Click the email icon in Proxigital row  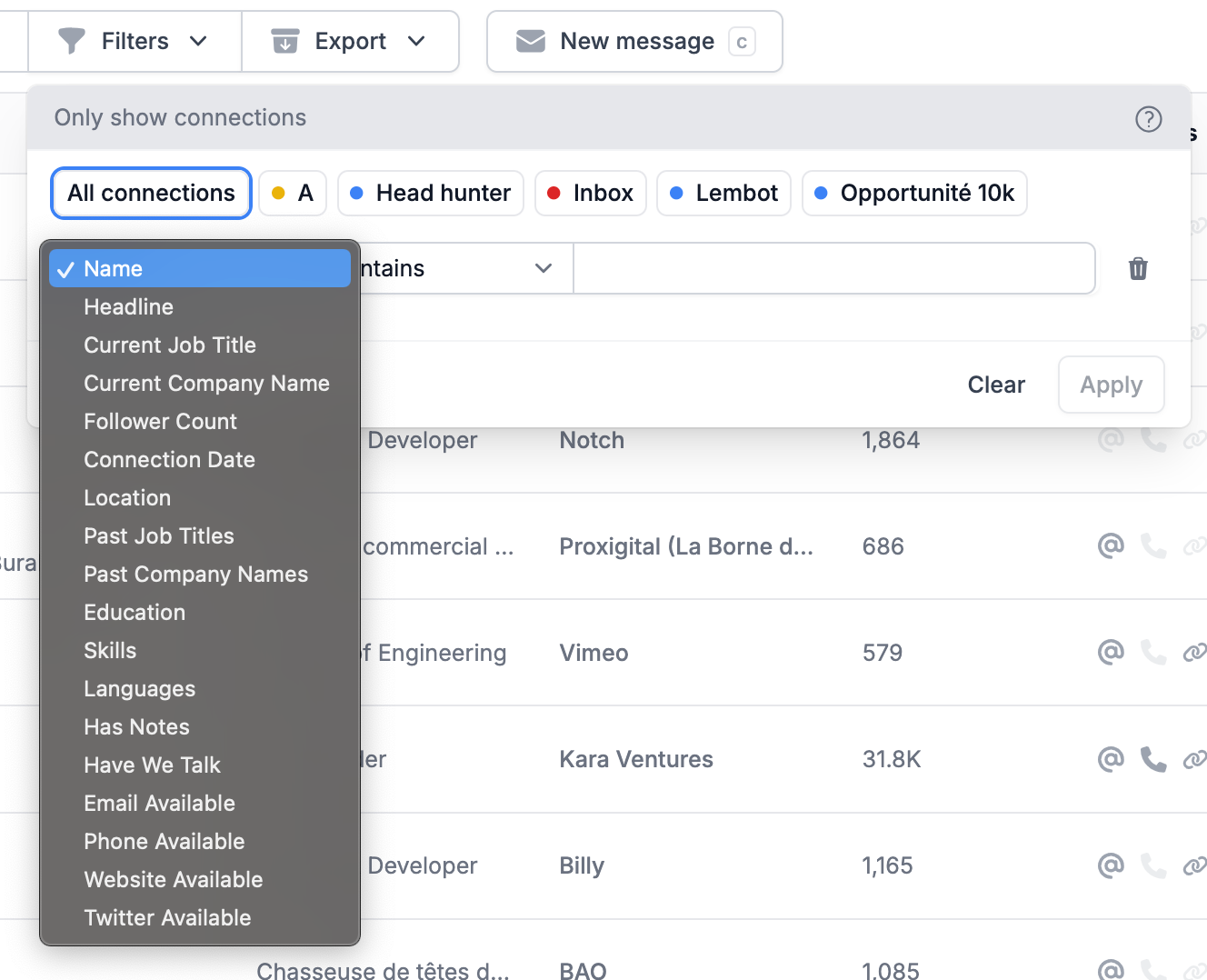[x=1111, y=545]
